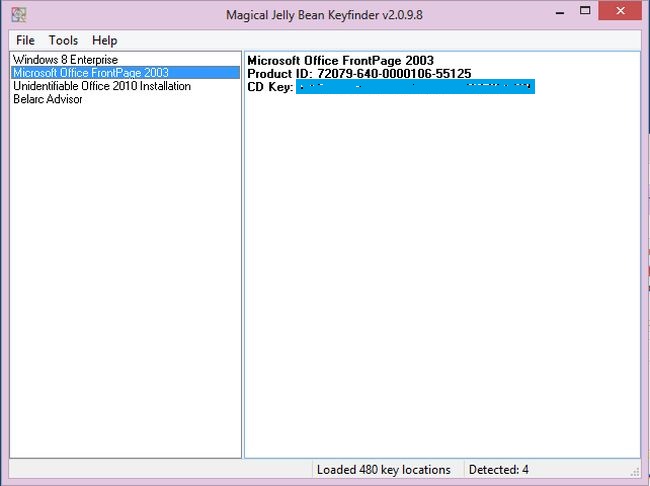Select Microsoft Office FrontPage 2003 entry

[125, 73]
